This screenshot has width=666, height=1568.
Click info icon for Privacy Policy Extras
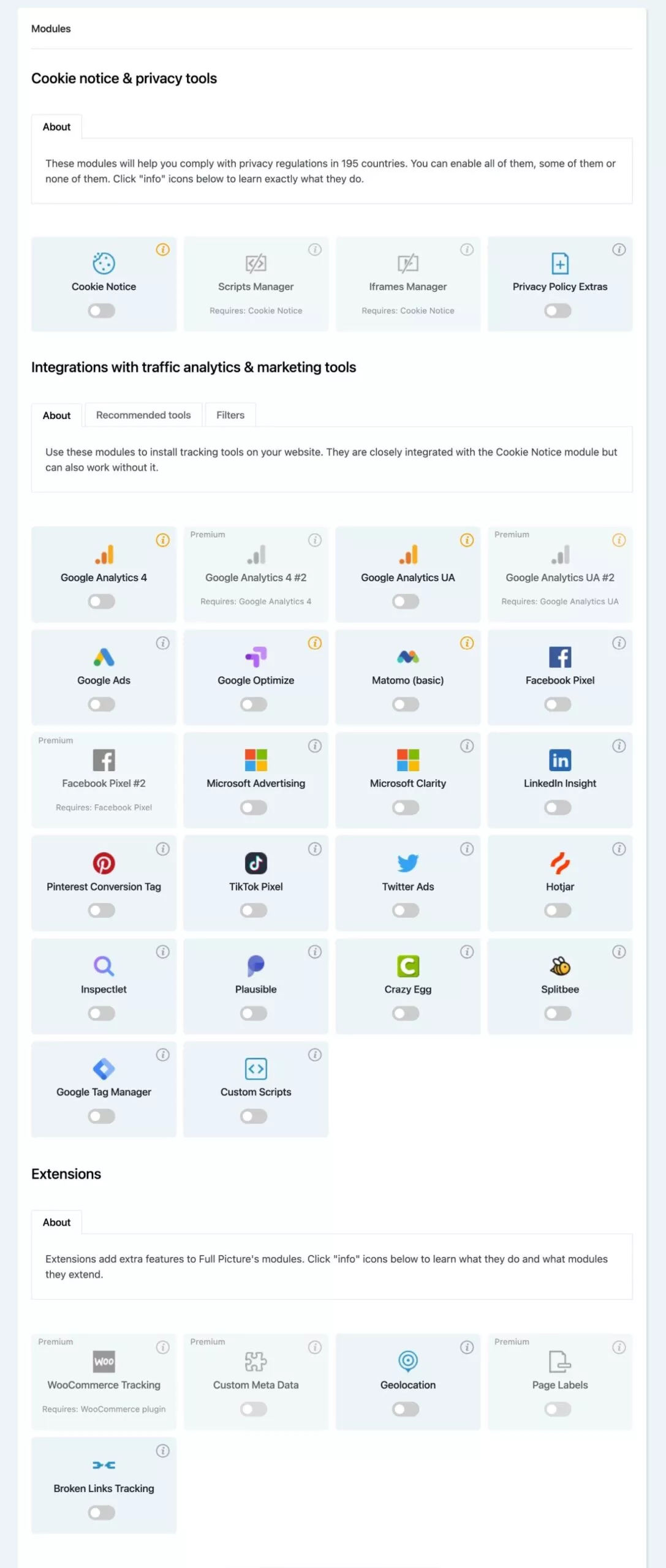pos(619,249)
